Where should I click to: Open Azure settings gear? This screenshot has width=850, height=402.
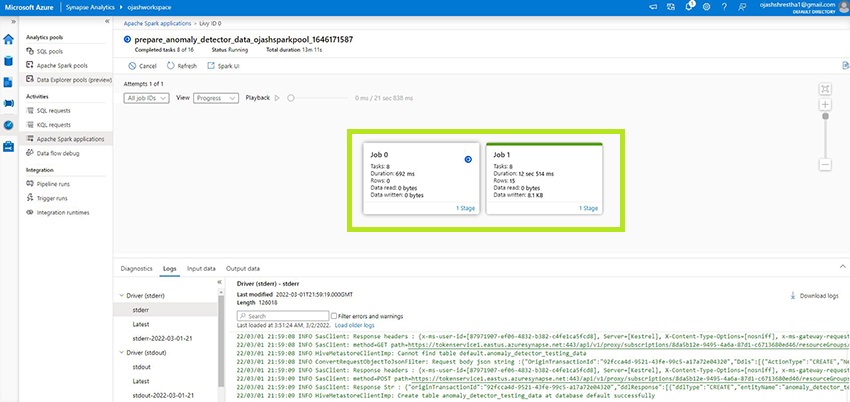tap(706, 7)
